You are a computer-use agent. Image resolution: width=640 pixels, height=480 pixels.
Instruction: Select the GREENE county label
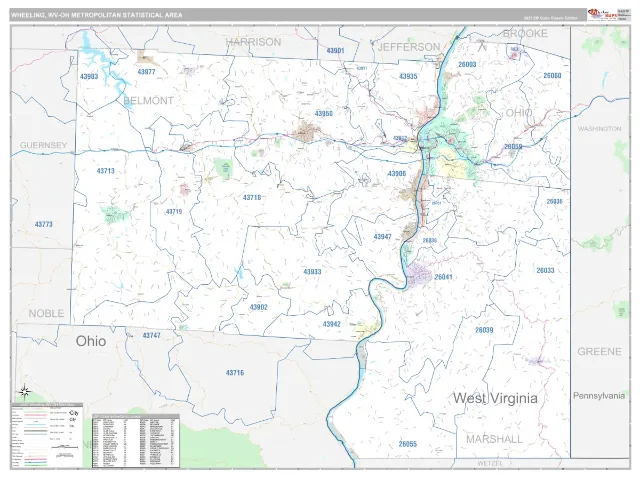coord(599,351)
